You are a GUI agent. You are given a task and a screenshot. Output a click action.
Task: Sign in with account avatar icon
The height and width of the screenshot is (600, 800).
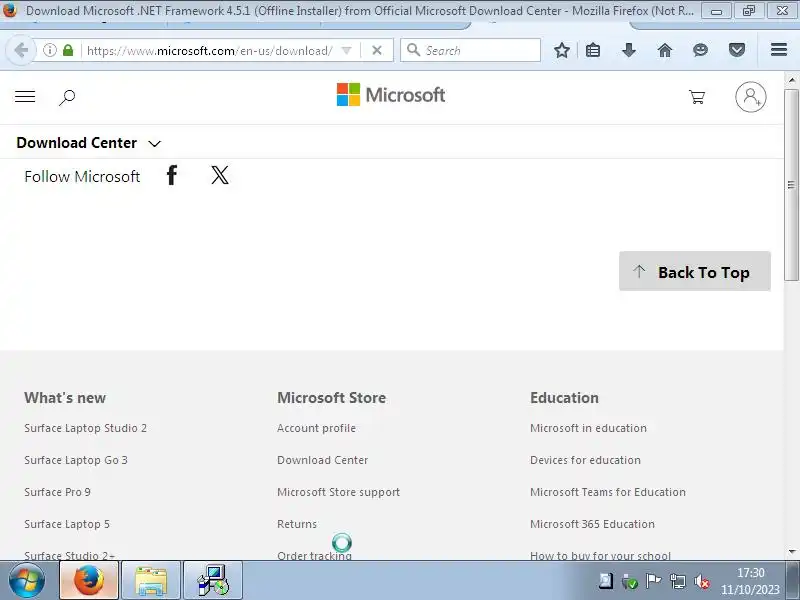tap(751, 96)
